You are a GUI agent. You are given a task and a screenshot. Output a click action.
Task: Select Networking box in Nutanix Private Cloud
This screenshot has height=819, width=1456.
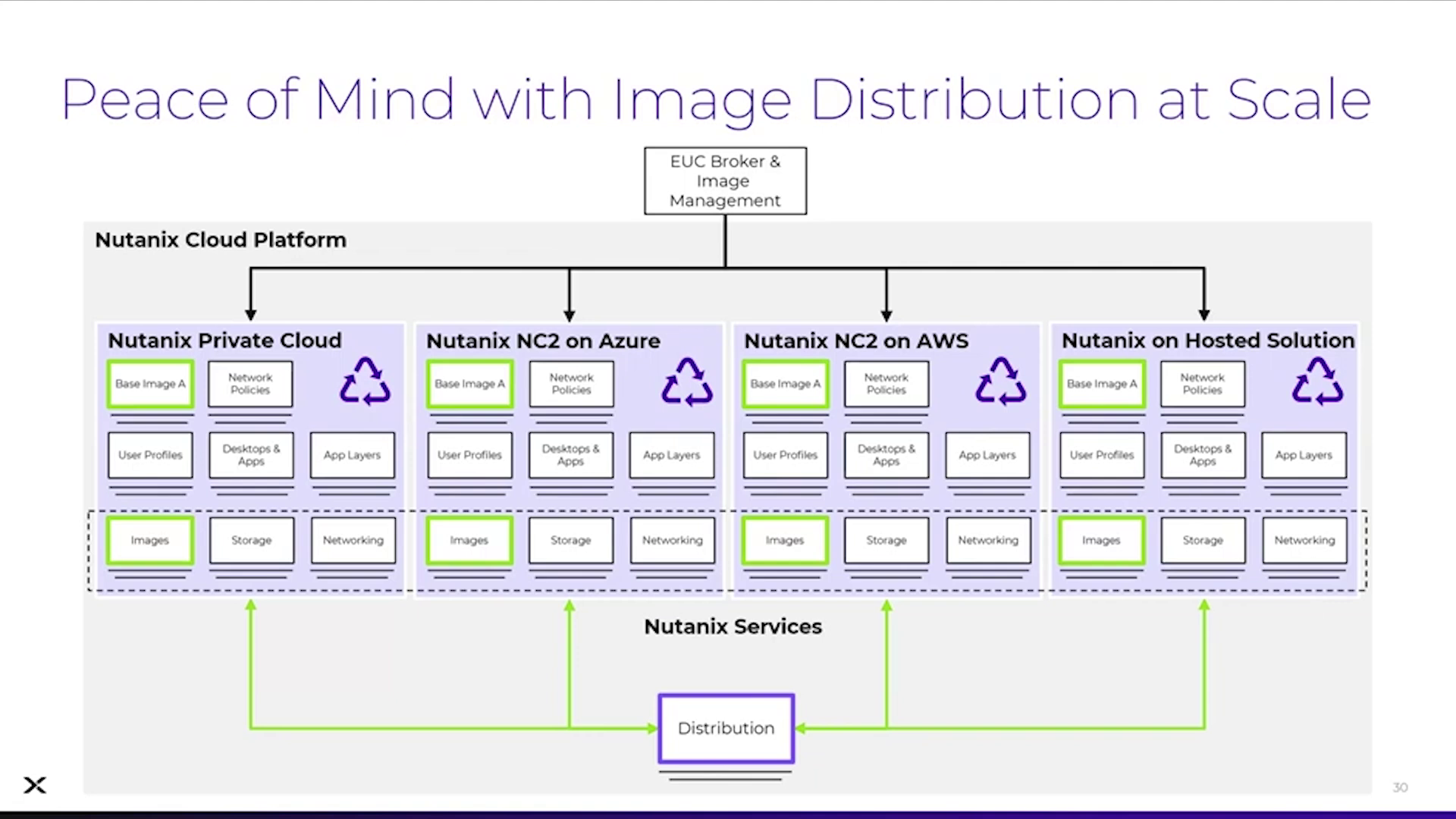click(353, 541)
